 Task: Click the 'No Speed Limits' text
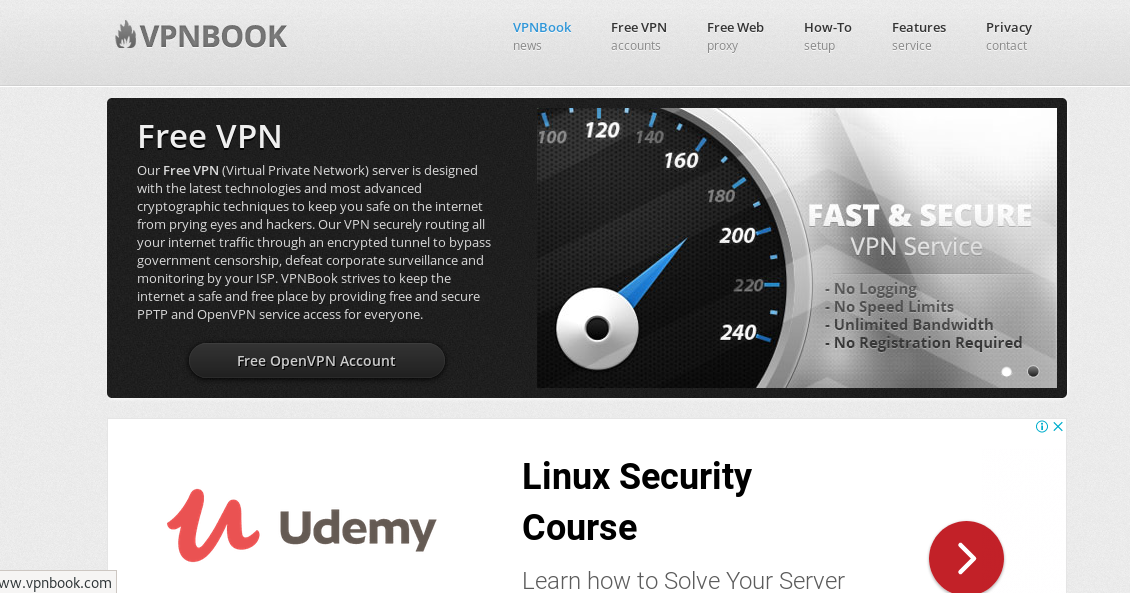coord(889,307)
